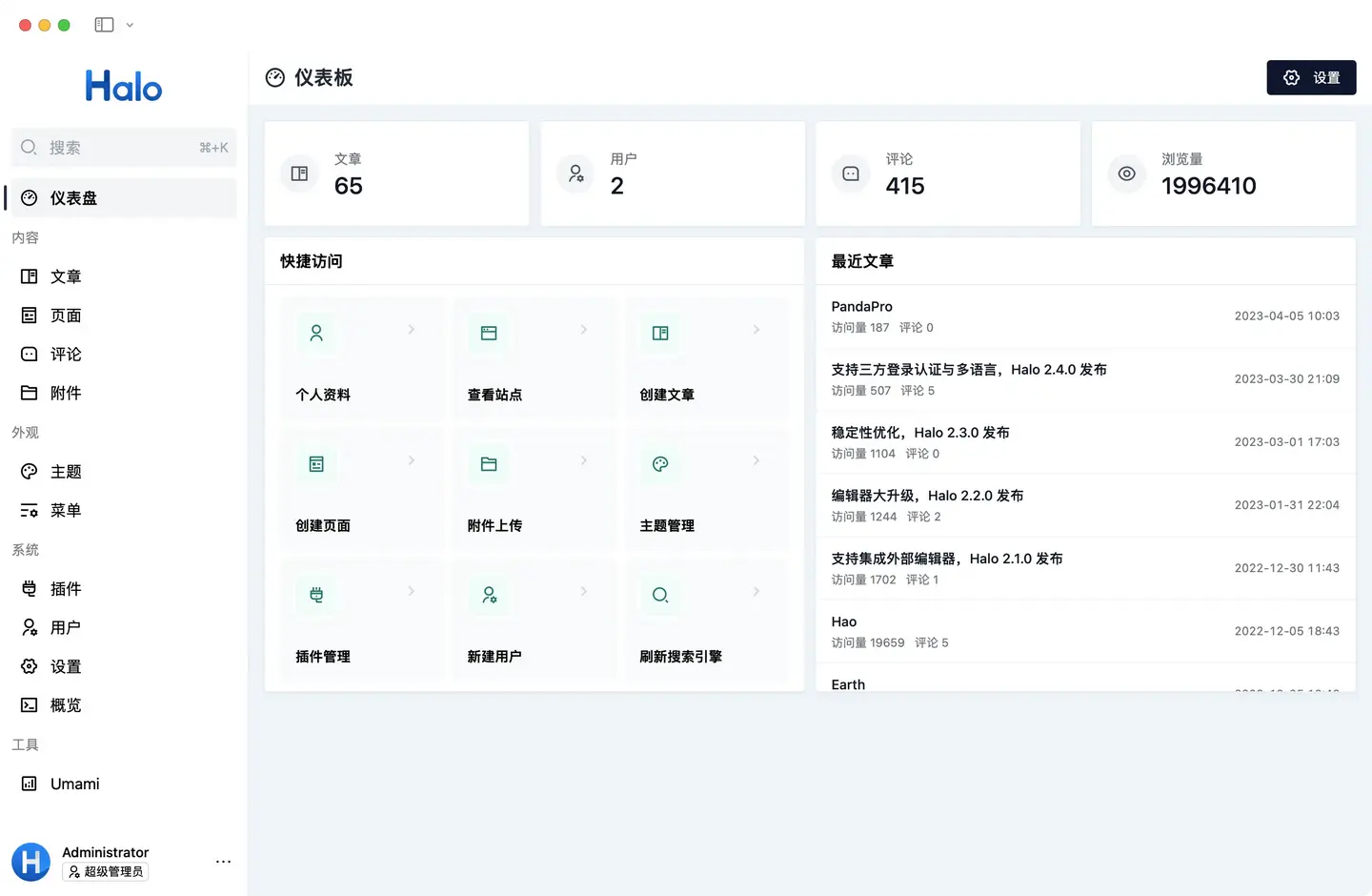The image size is (1372, 896).
Task: Open the 个人资料 profile icon in quick access
Action: [316, 333]
